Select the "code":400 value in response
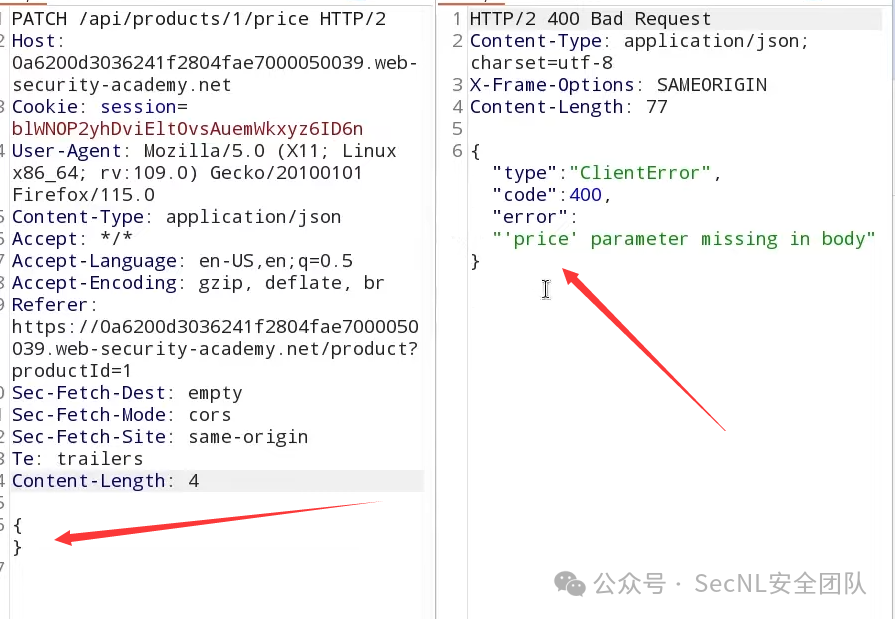Viewport: 895px width, 619px height. (586, 195)
